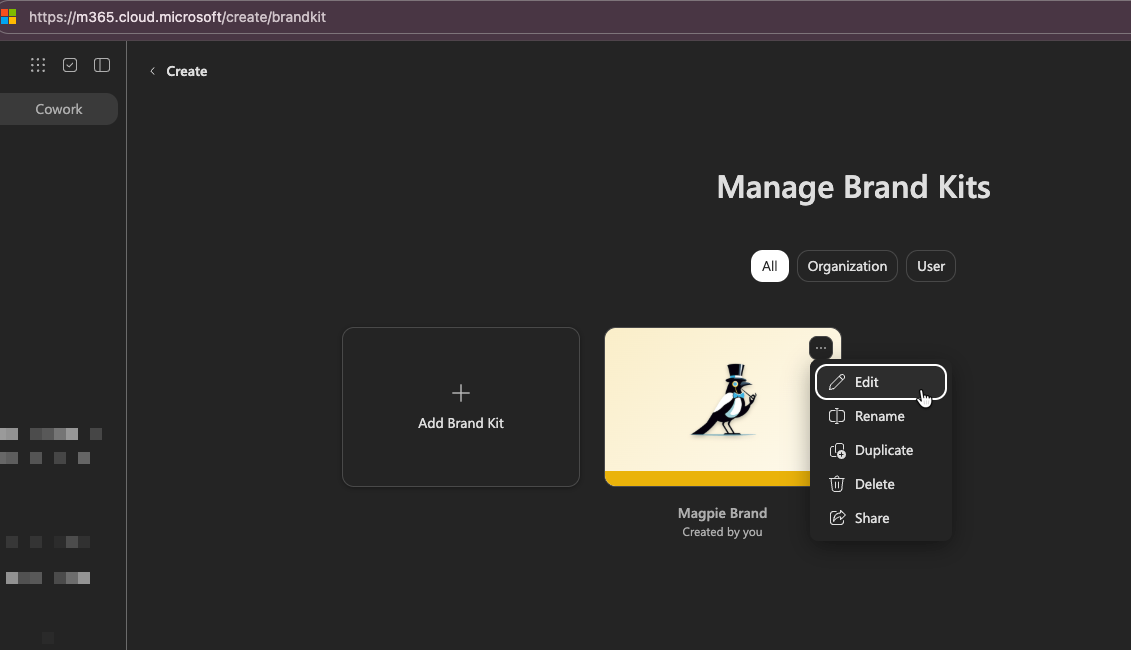Click the copy icon beside Duplicate
The image size is (1131, 650).
tap(837, 450)
